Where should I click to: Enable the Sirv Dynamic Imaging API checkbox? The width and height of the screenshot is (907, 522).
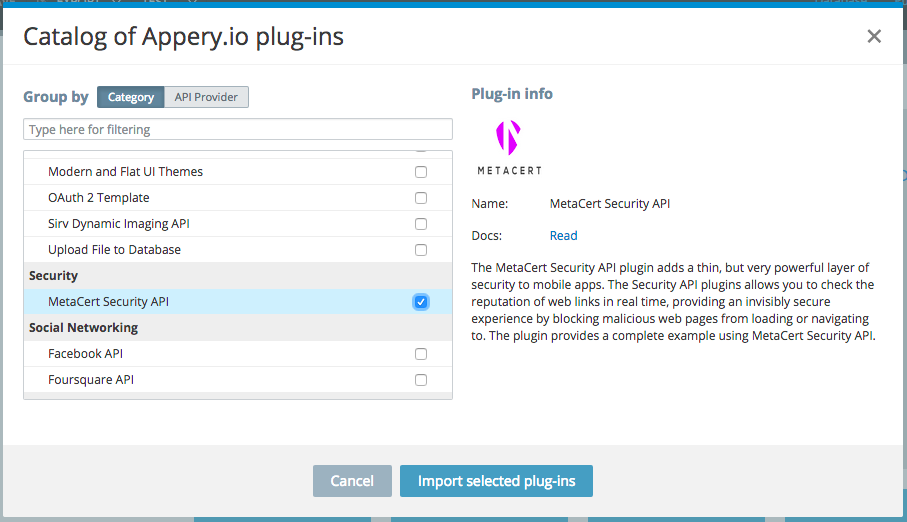click(421, 224)
